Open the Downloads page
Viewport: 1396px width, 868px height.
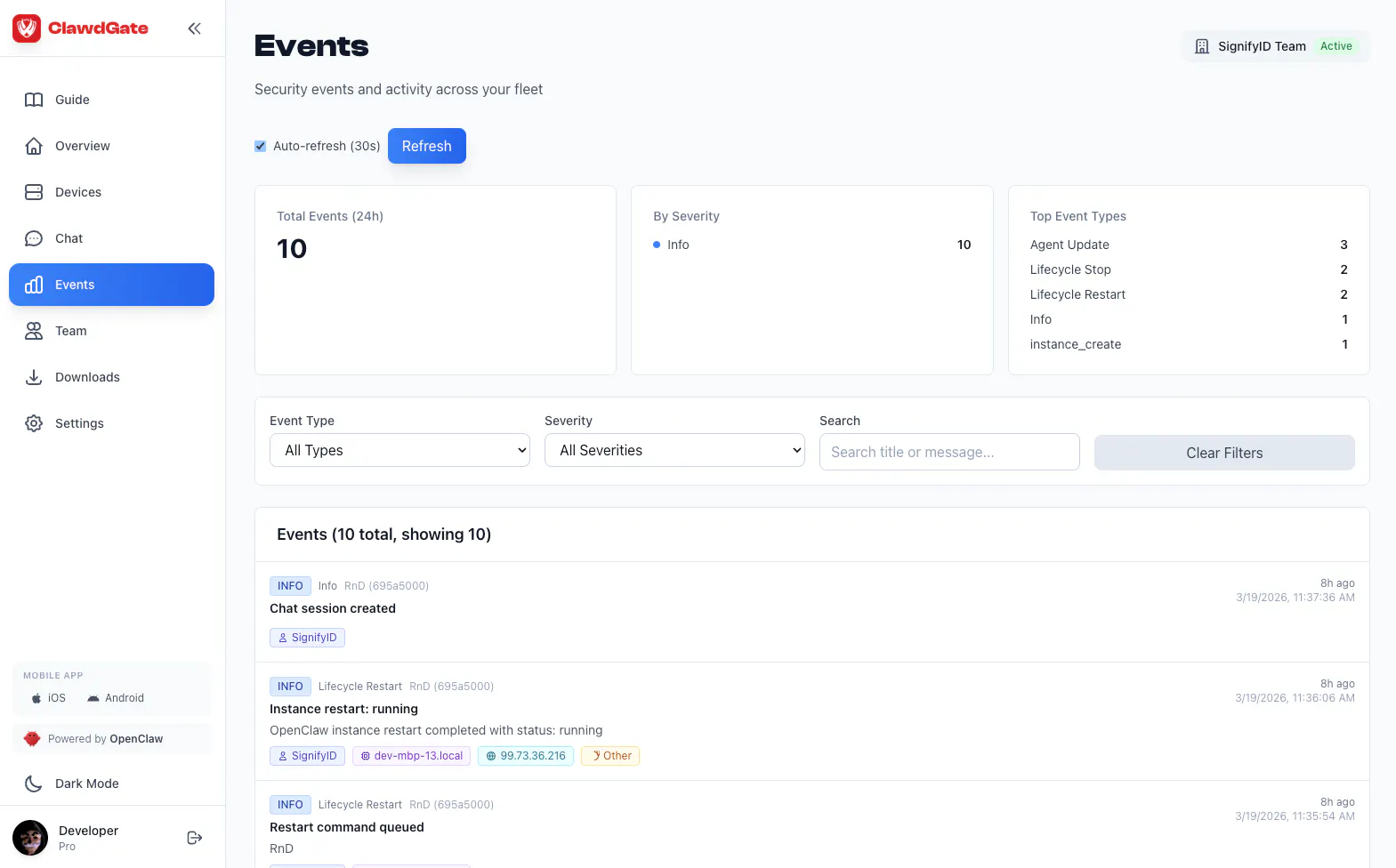click(111, 377)
